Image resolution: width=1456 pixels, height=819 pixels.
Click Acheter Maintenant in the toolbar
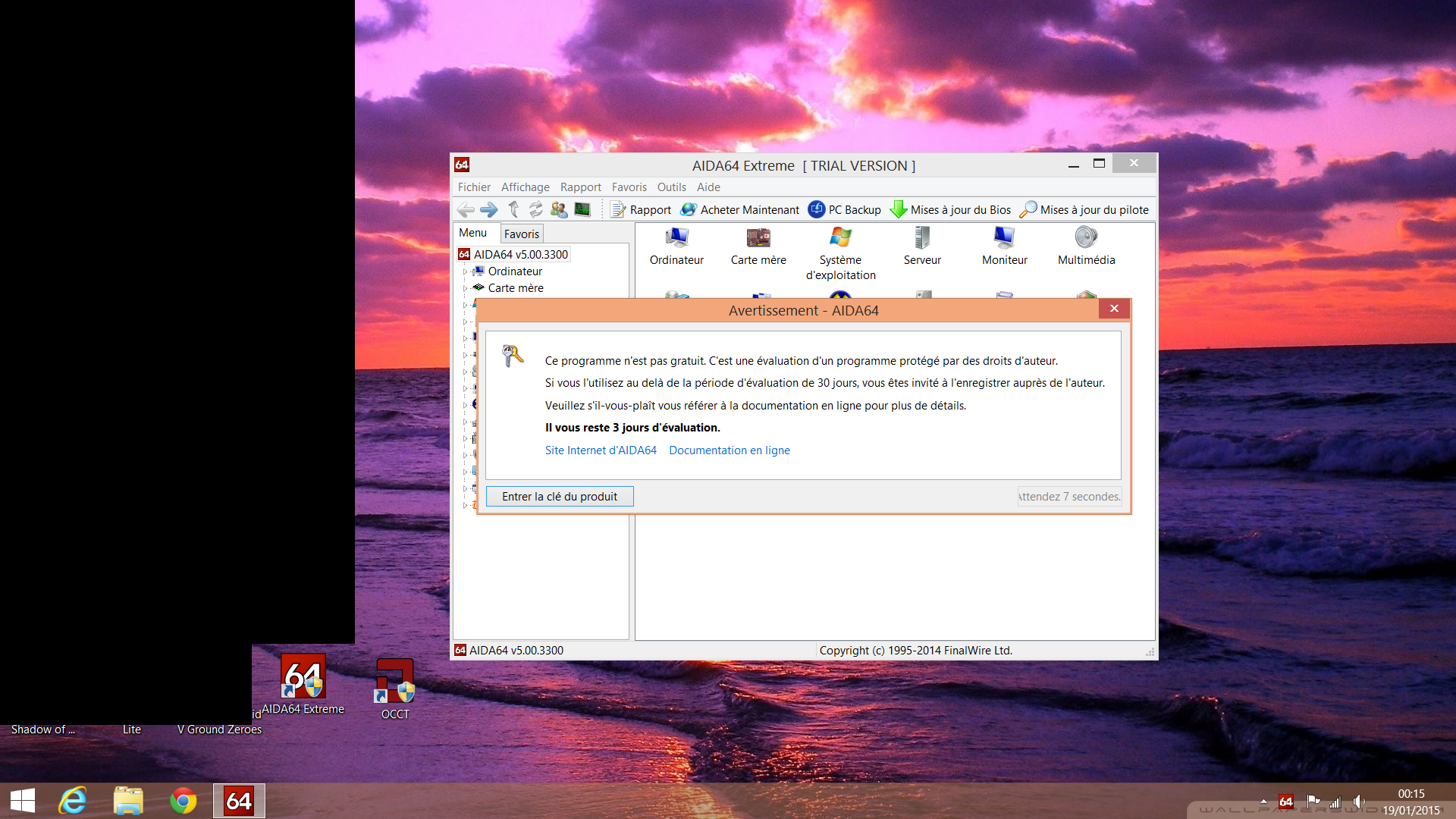pos(740,210)
